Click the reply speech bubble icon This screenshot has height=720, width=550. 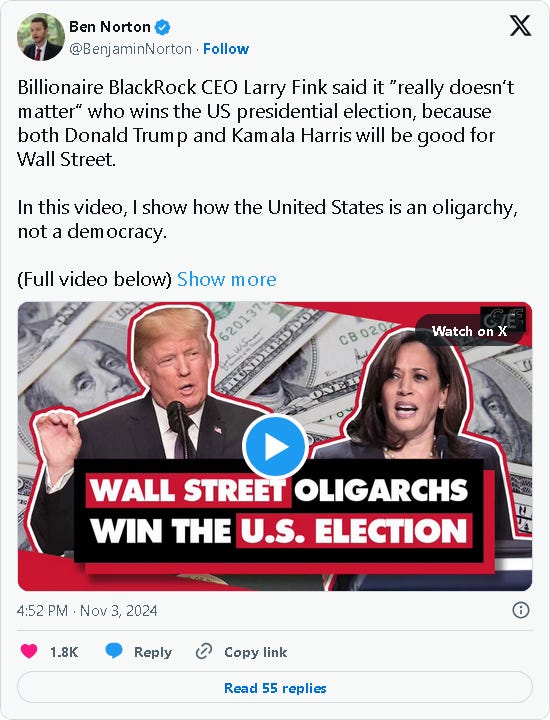pos(113,651)
